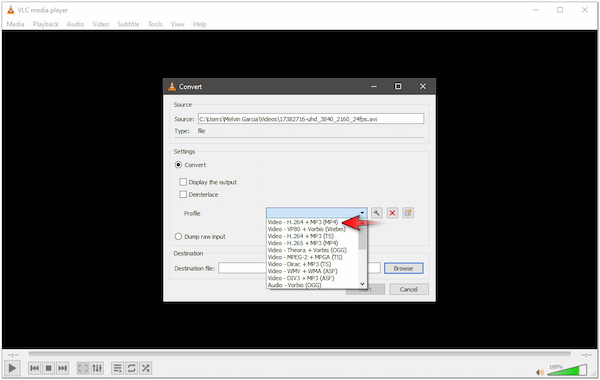Click the profile list scrollbar thumb
600x380 pixels.
click(362, 238)
